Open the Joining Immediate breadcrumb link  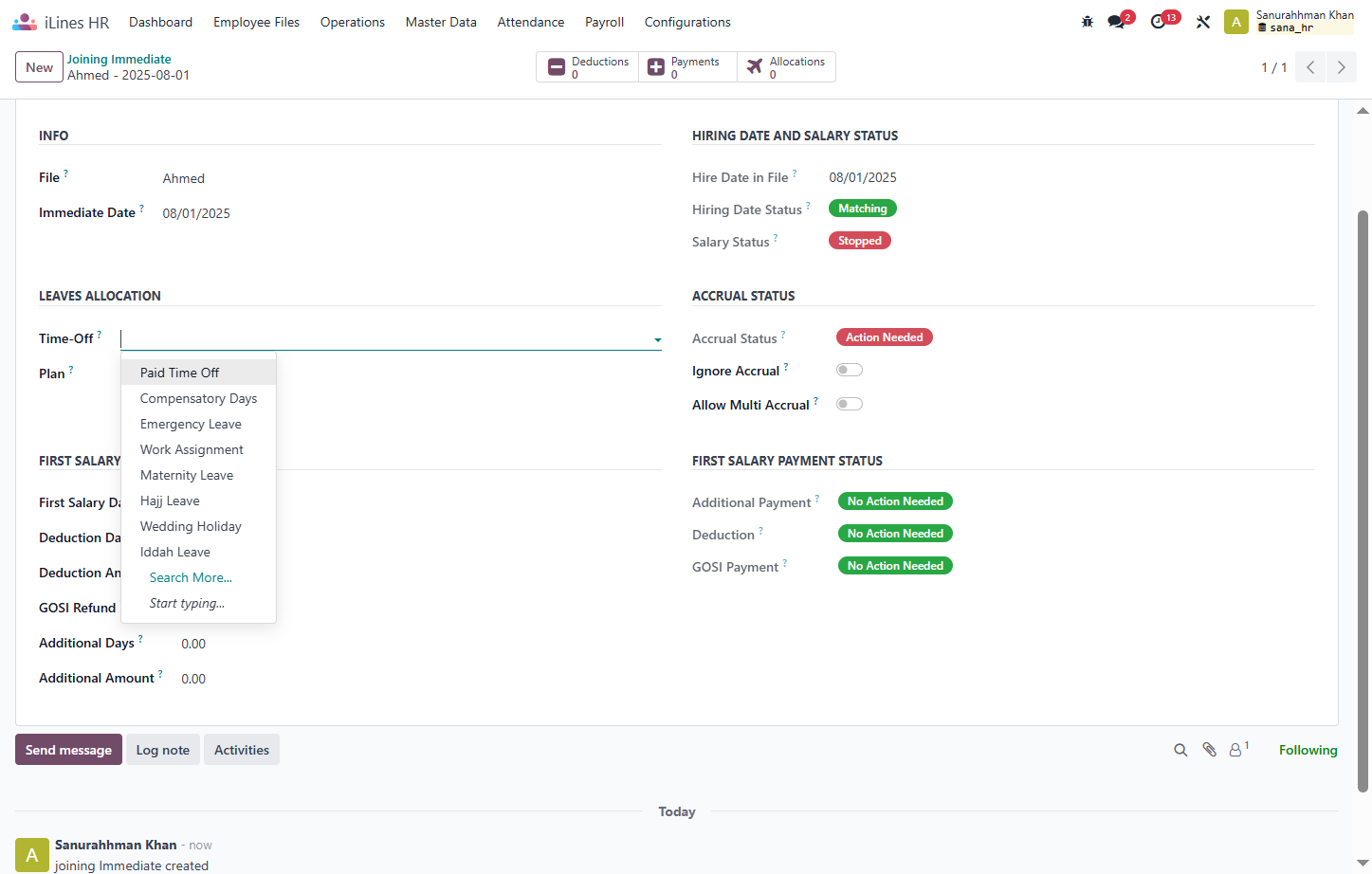click(119, 59)
